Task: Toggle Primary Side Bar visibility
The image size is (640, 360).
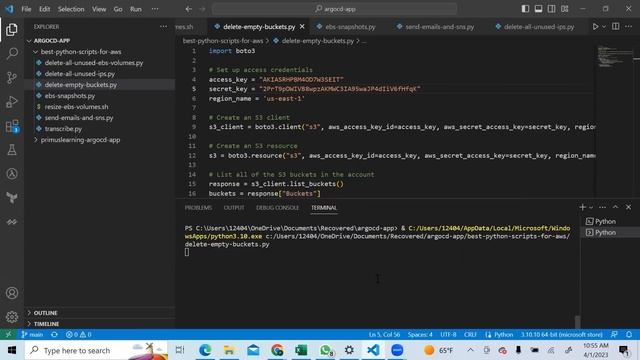Action: pos(525,9)
